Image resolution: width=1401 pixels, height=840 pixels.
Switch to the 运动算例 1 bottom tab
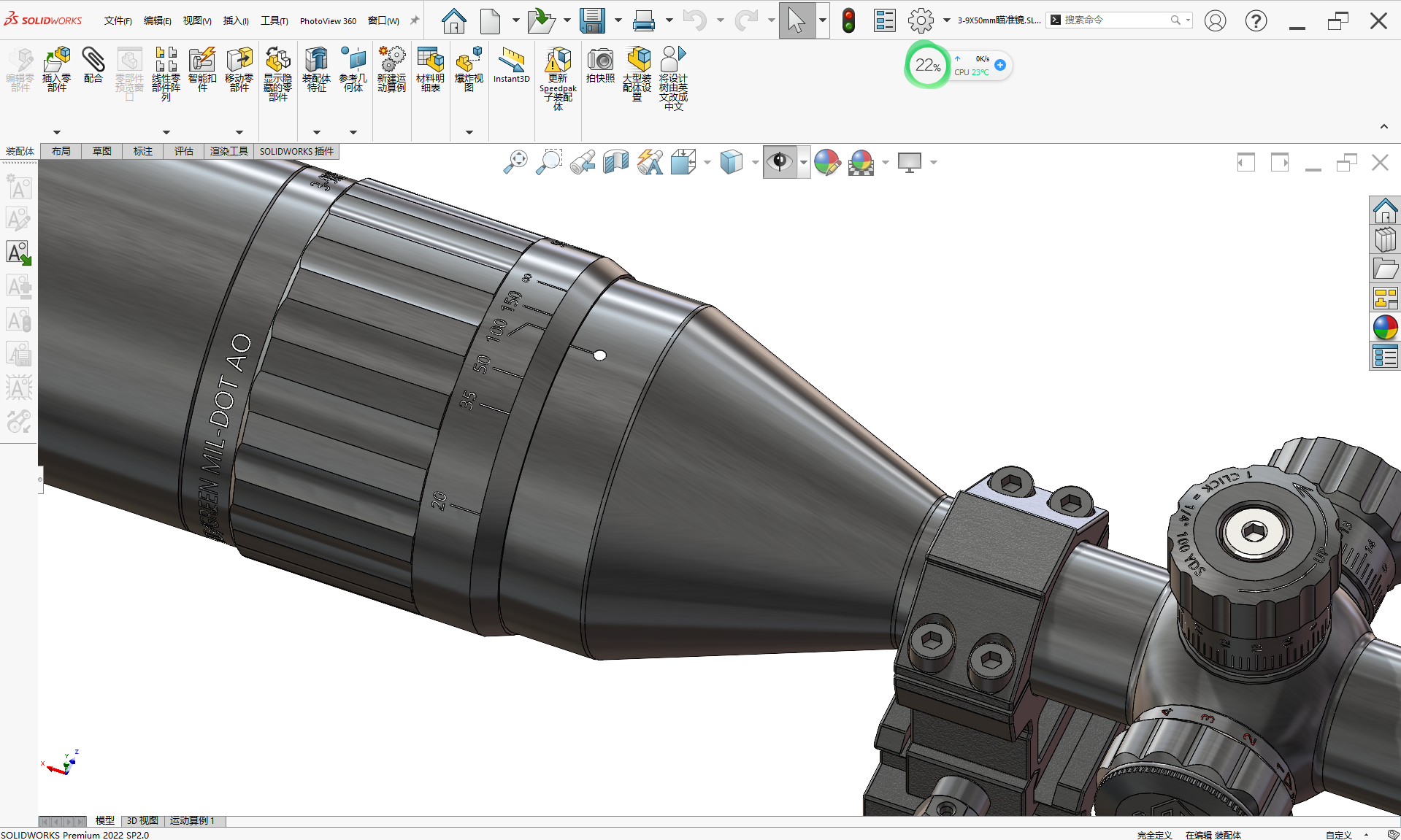click(x=192, y=821)
